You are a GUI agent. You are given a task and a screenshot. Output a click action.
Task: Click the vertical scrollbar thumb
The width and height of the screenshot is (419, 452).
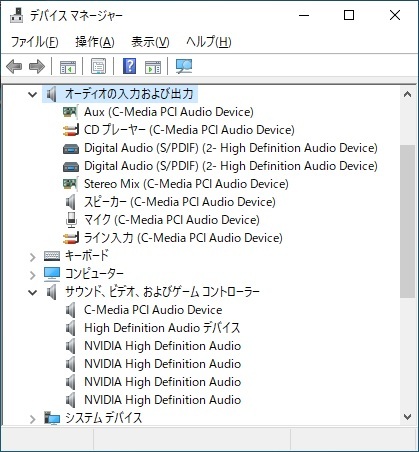click(x=407, y=221)
